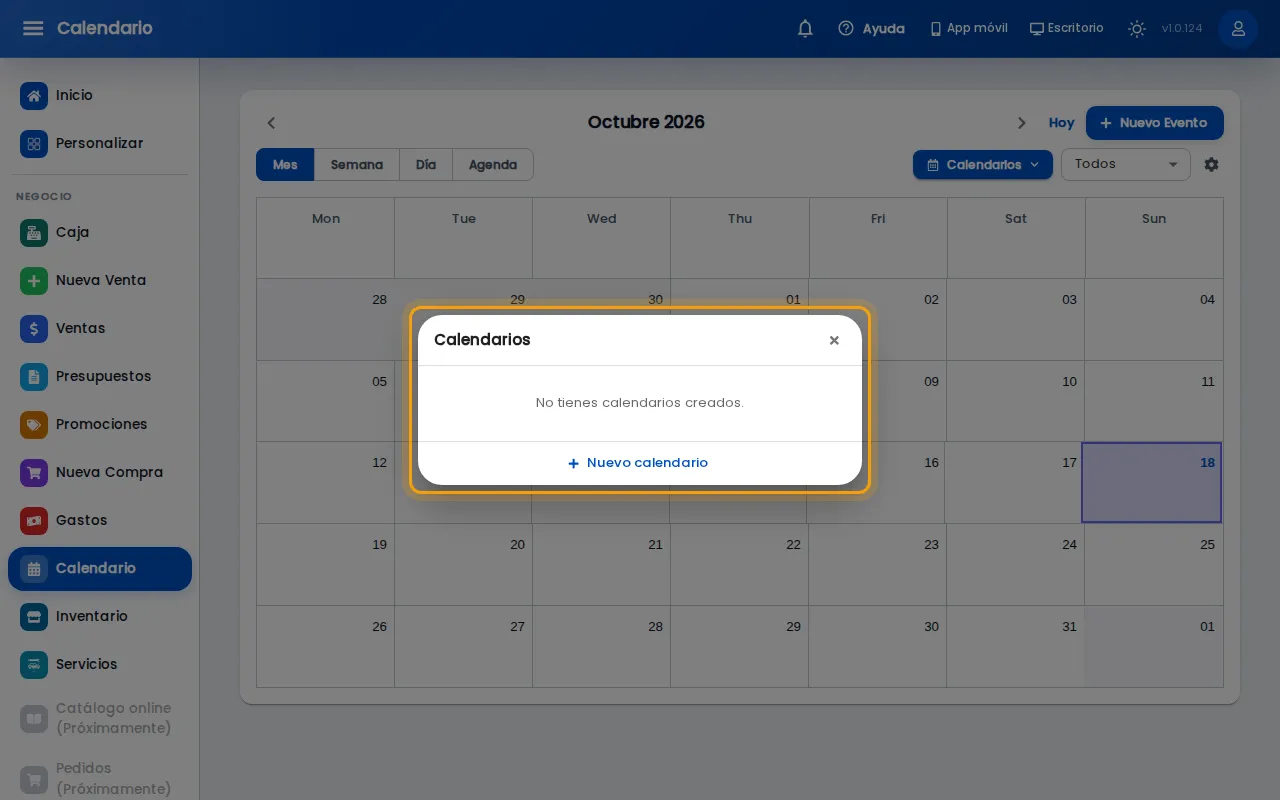This screenshot has width=1280, height=800.
Task: Expand the Calendarios dropdown button
Action: [x=983, y=164]
